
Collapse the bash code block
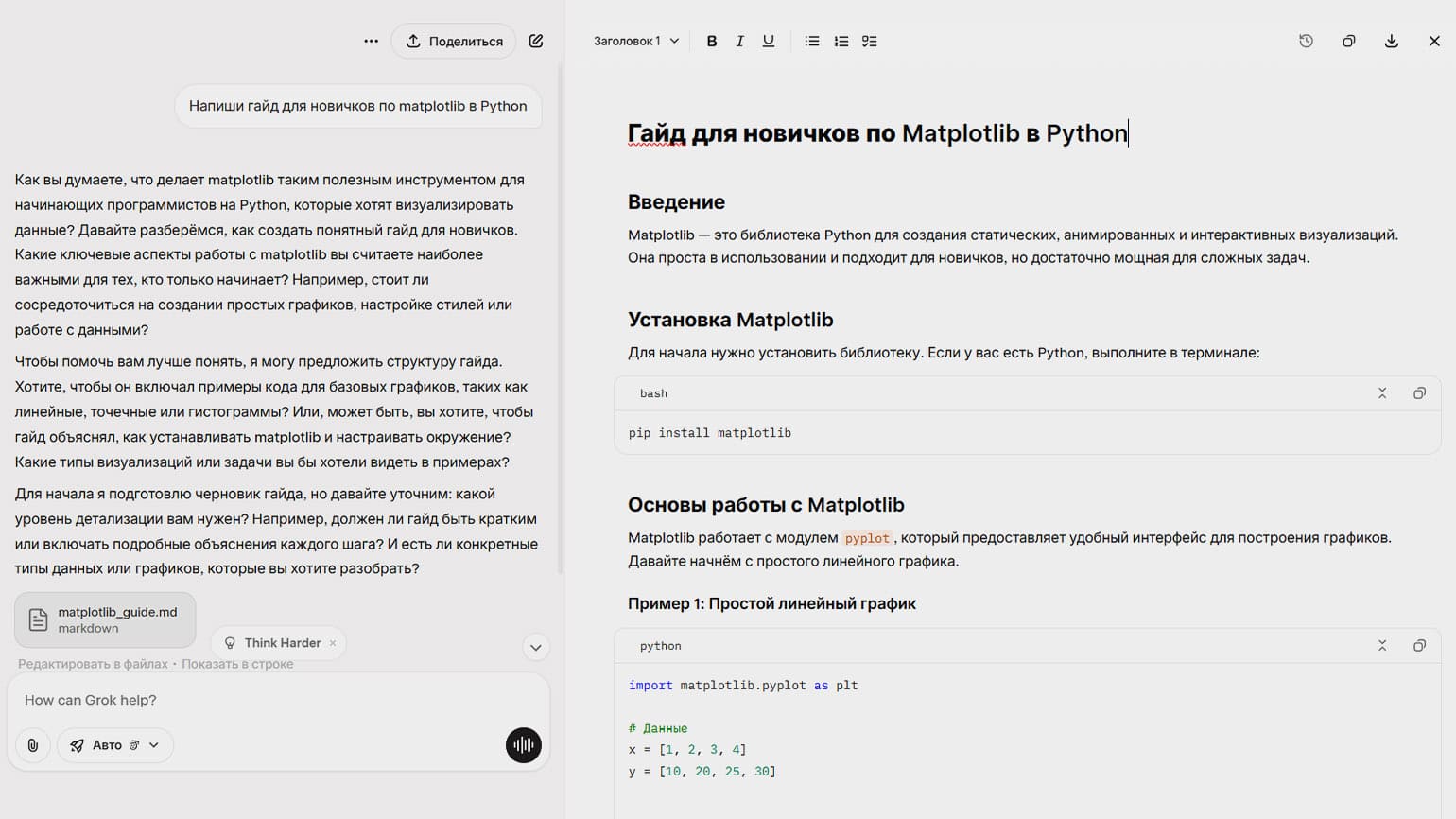coord(1382,393)
